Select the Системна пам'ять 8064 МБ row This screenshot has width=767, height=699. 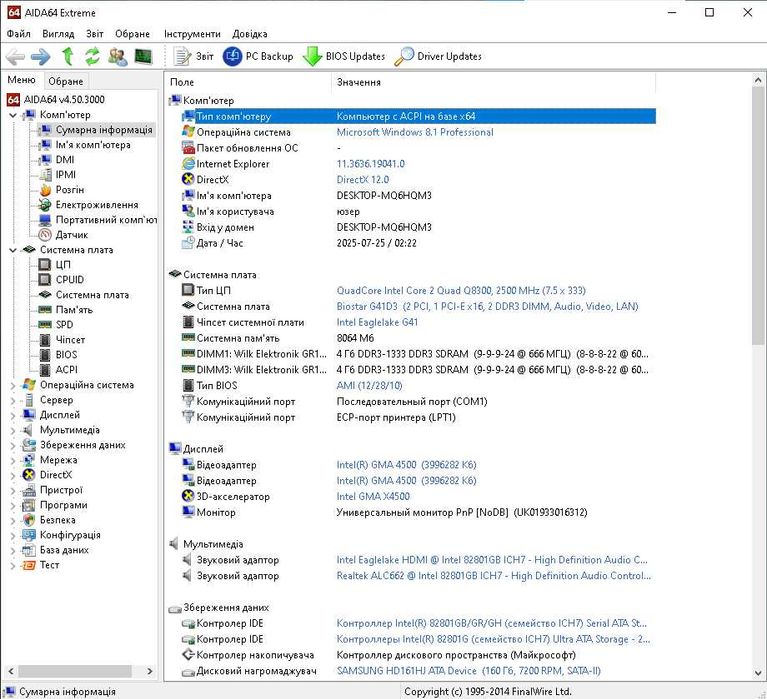pos(418,338)
